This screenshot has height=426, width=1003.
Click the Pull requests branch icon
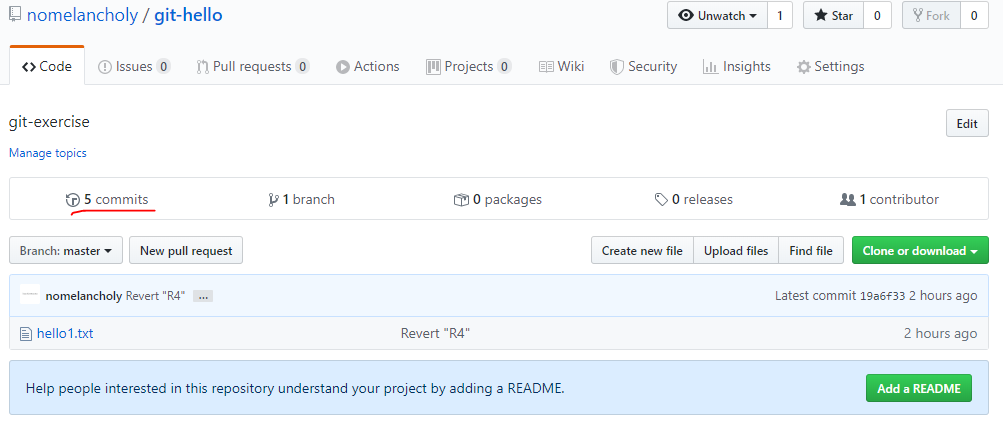coord(202,67)
